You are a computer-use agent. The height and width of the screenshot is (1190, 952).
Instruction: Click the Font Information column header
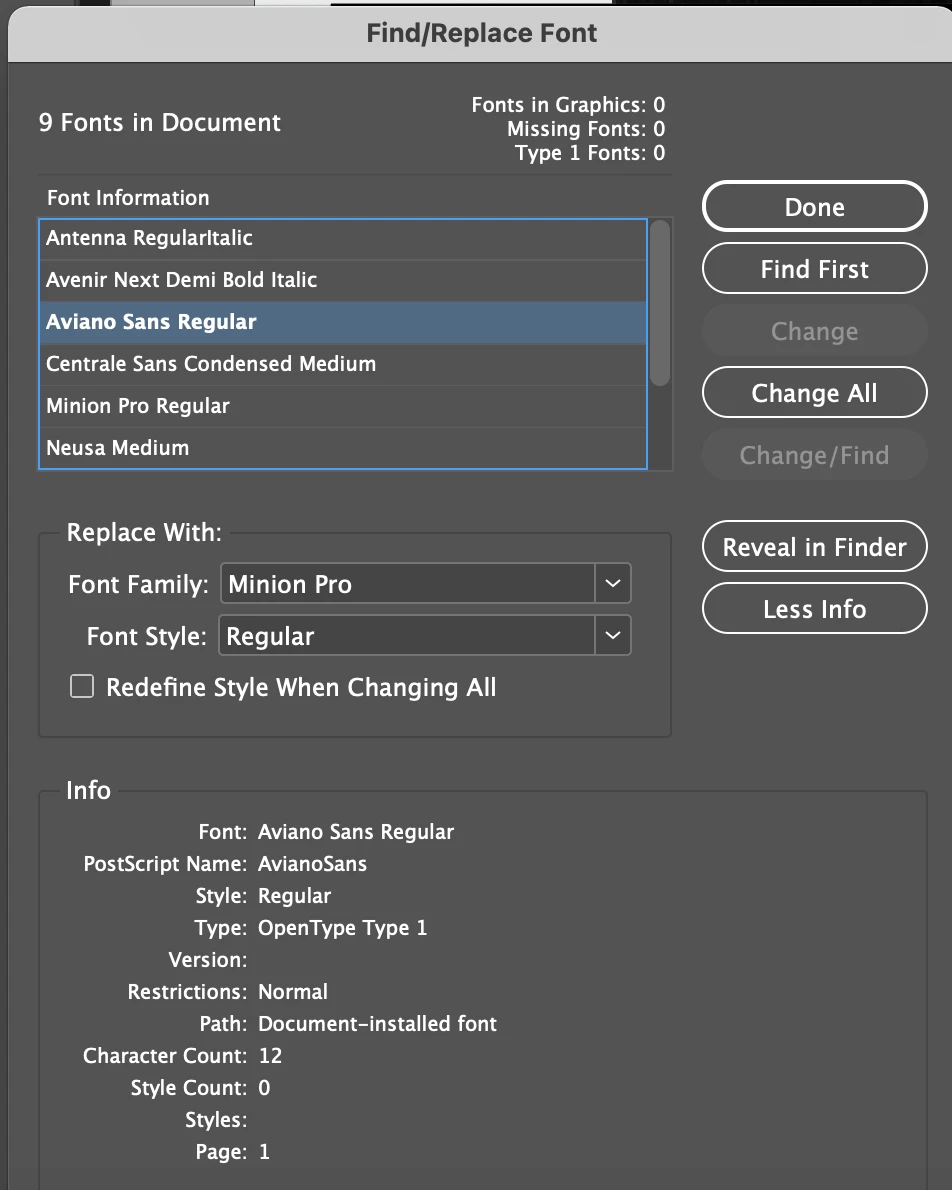128,198
